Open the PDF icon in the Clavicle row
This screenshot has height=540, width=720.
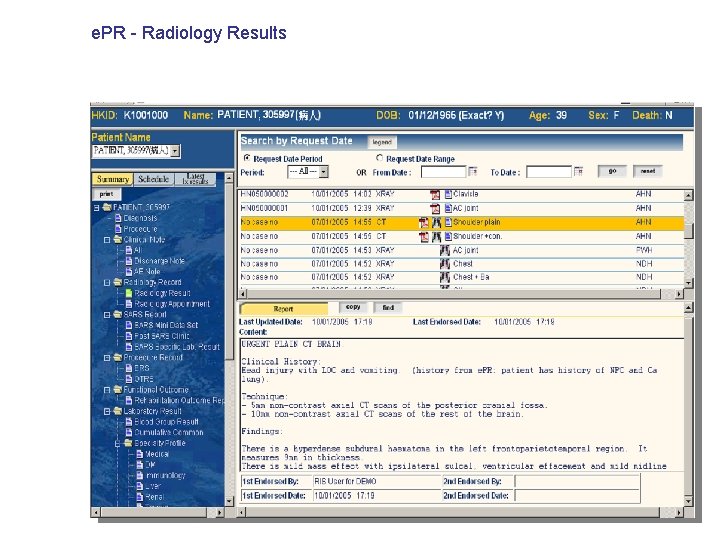(x=435, y=195)
